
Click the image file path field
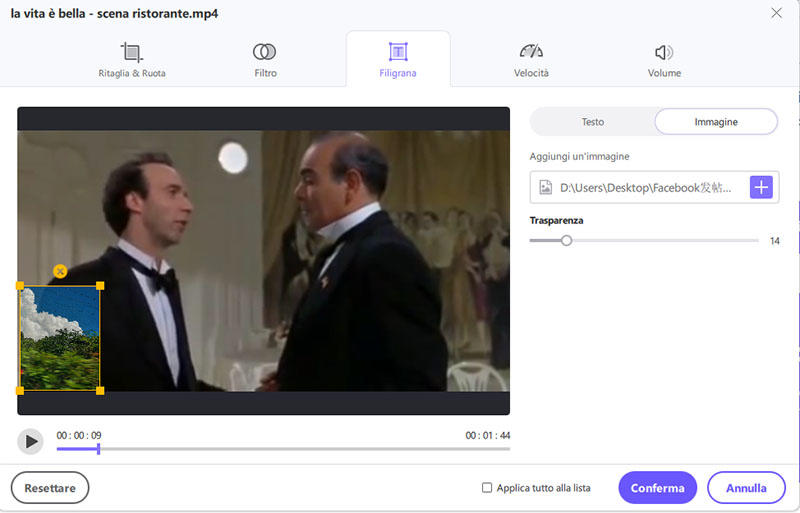(x=654, y=187)
